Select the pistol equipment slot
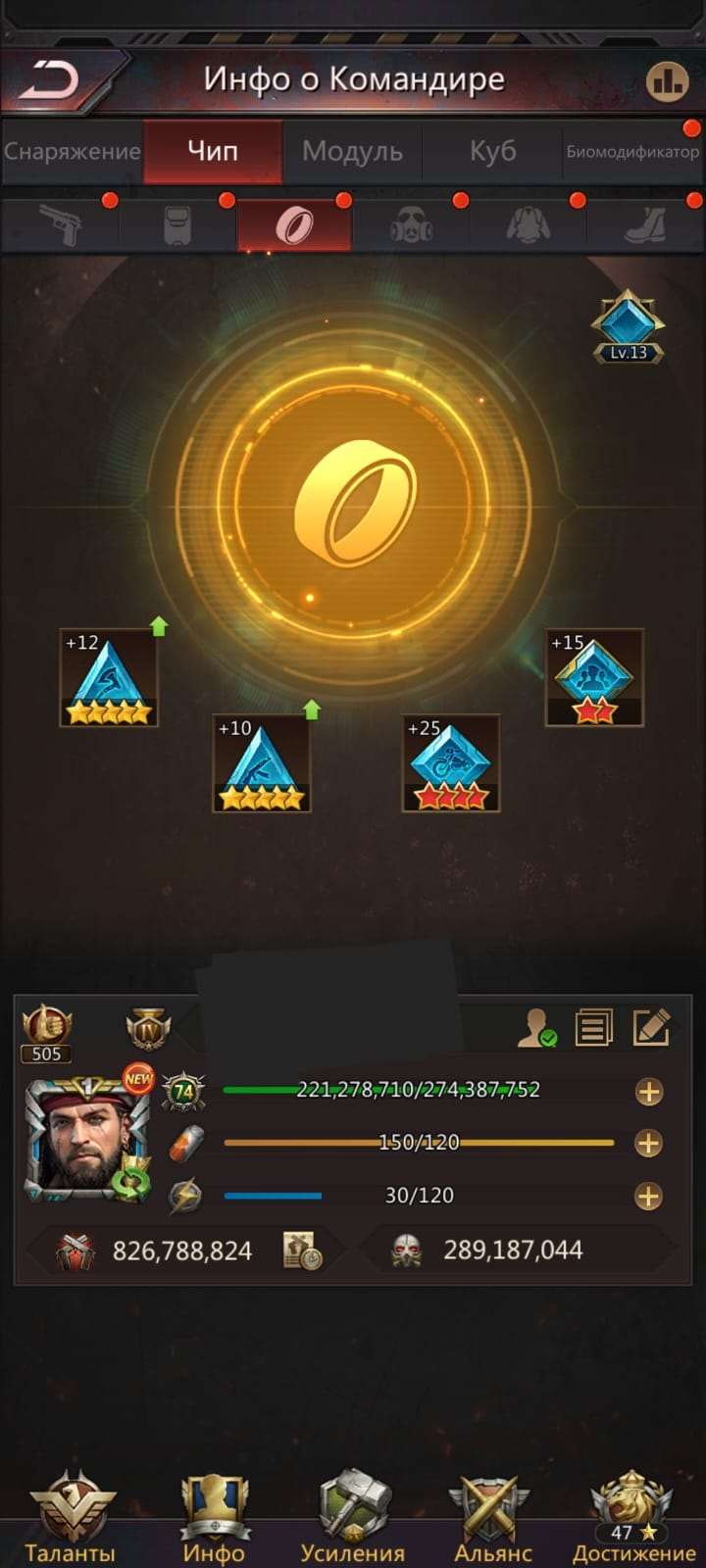This screenshot has height=1568, width=706. point(61,226)
